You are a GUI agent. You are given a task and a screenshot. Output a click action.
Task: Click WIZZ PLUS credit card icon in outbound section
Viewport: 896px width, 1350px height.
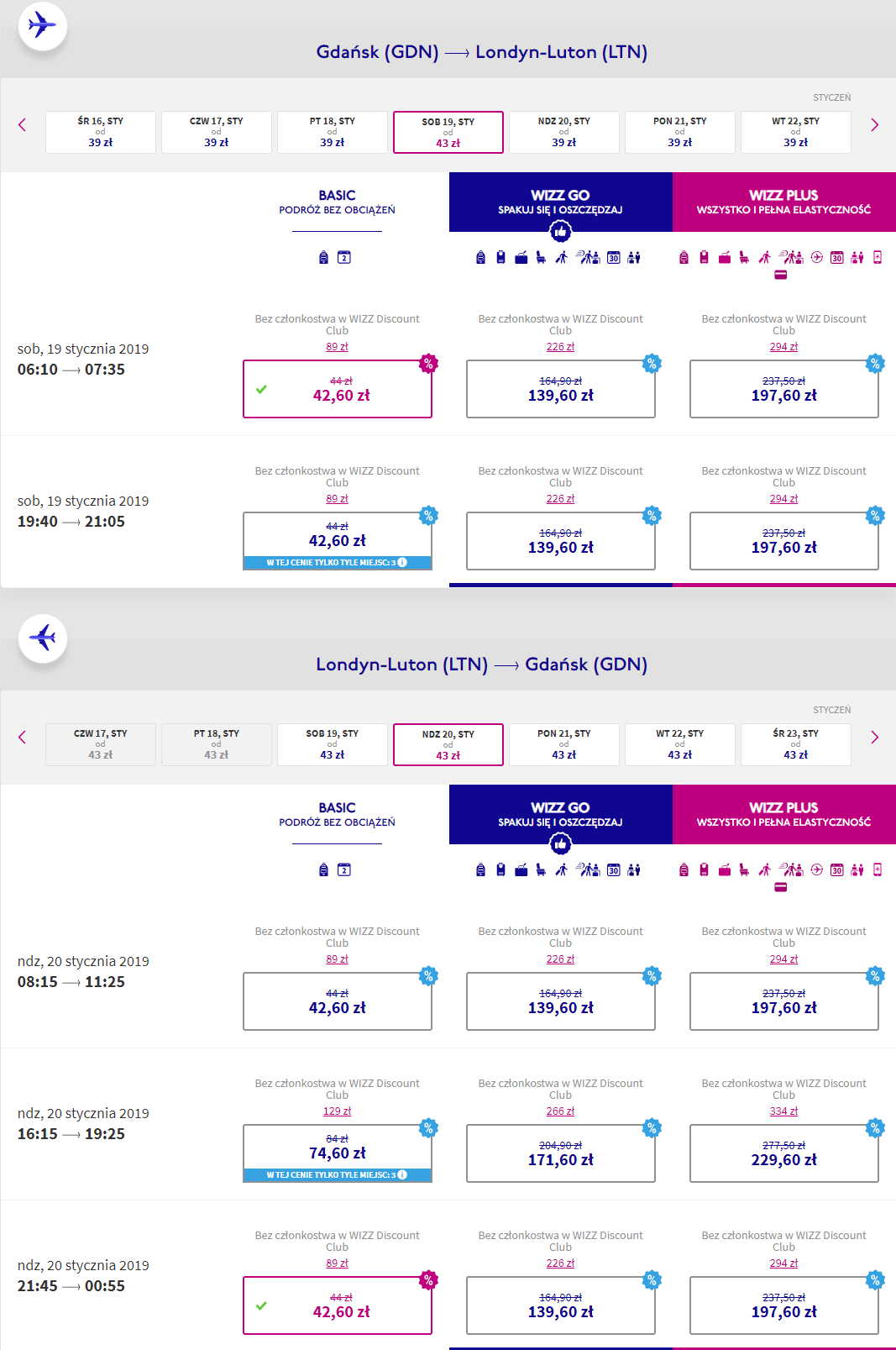pos(780,275)
